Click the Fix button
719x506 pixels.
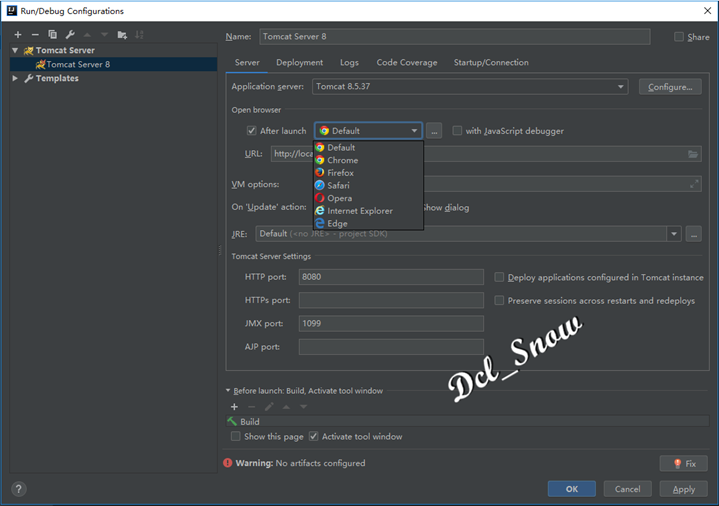click(683, 464)
